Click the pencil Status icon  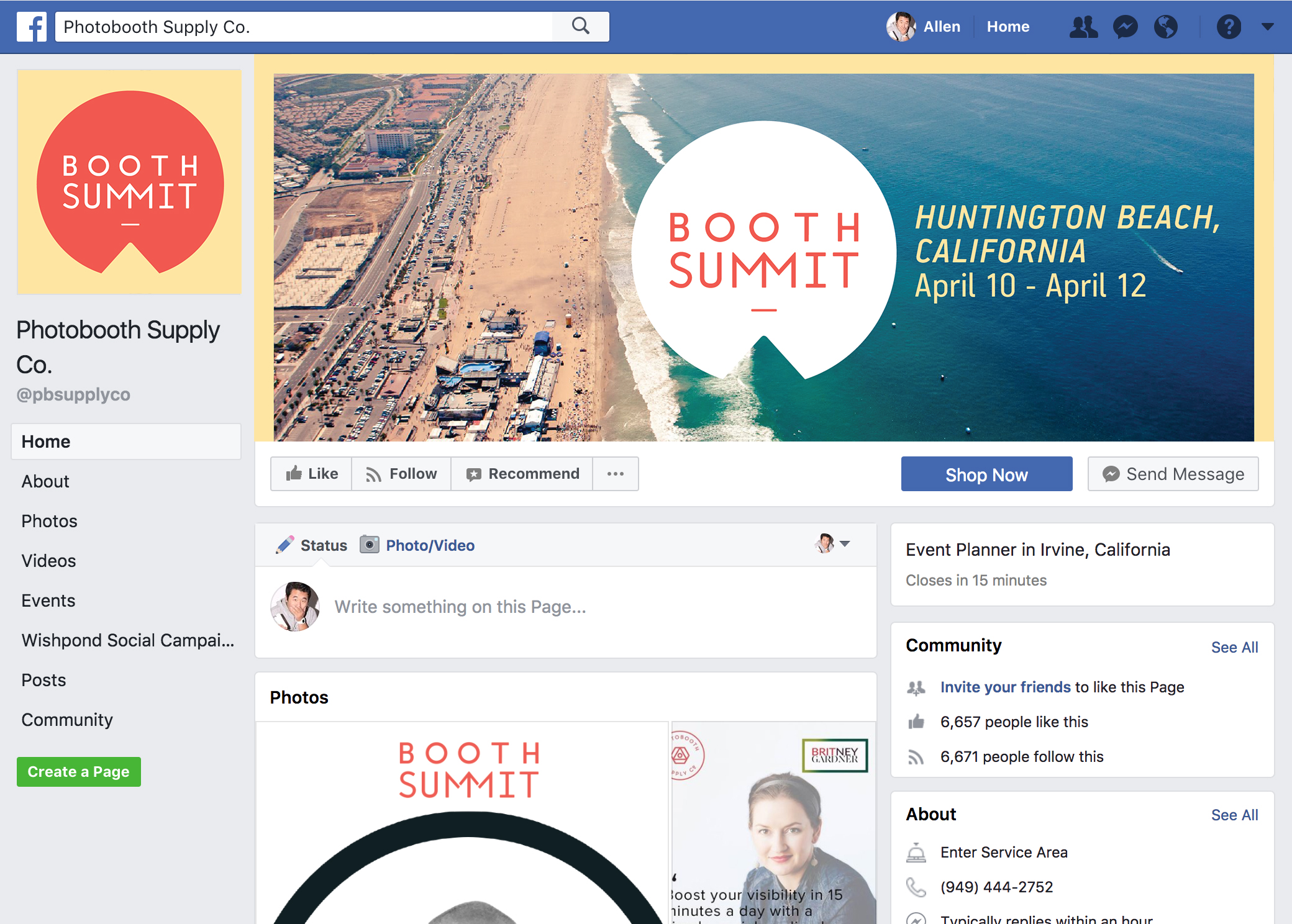[x=285, y=545]
